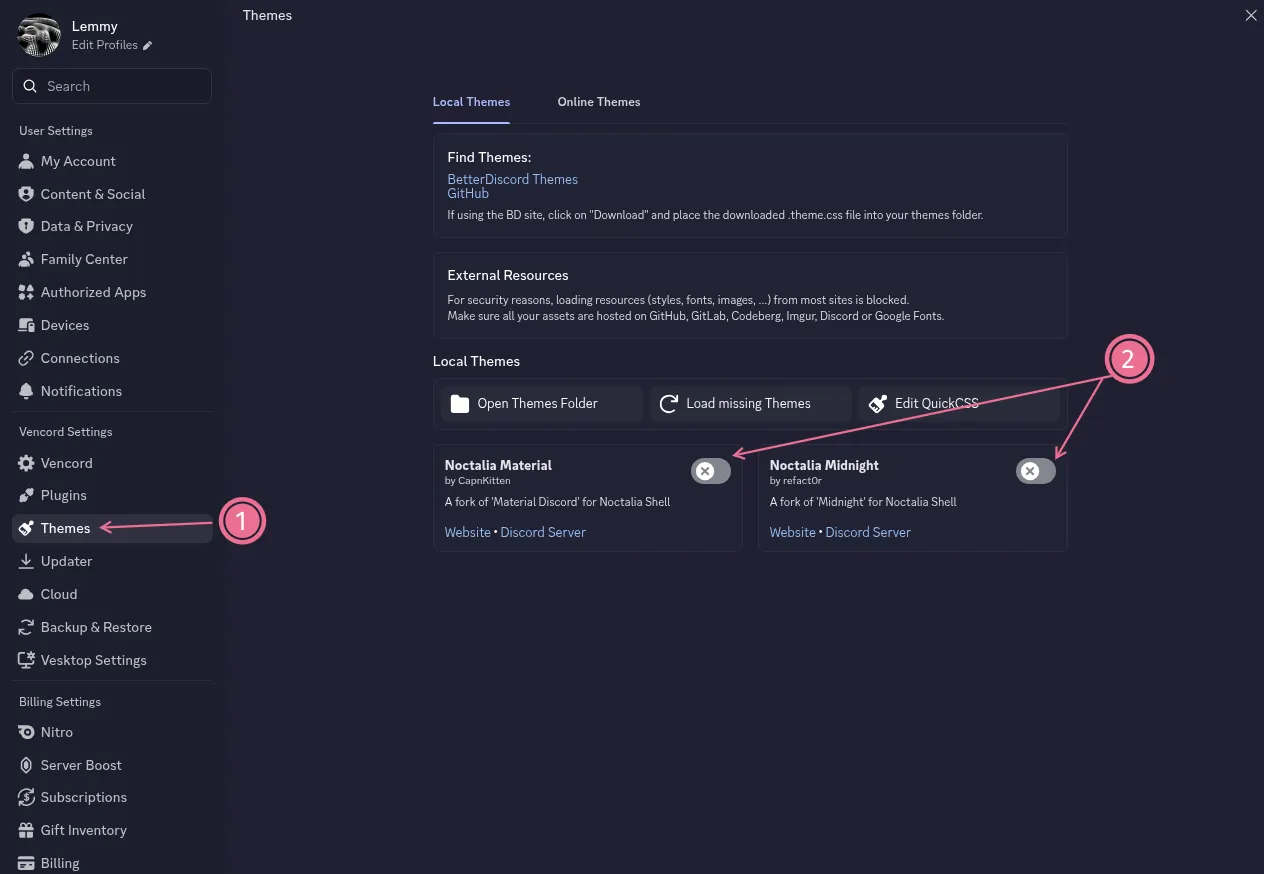Viewport: 1264px width, 874px height.
Task: Click the Updater download icon
Action: click(x=27, y=561)
